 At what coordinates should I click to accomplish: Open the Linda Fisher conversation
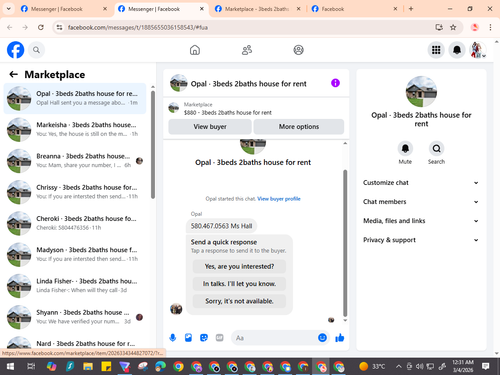tap(75, 286)
